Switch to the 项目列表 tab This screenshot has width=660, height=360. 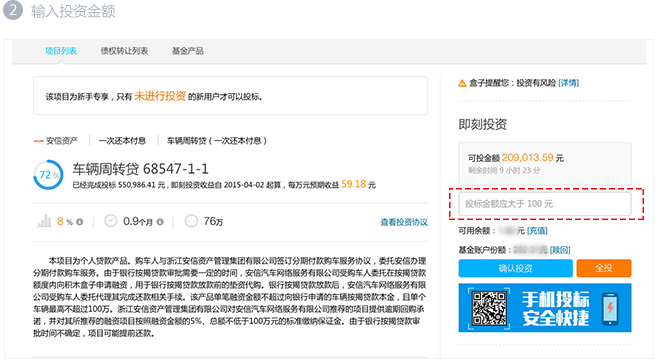[x=61, y=51]
